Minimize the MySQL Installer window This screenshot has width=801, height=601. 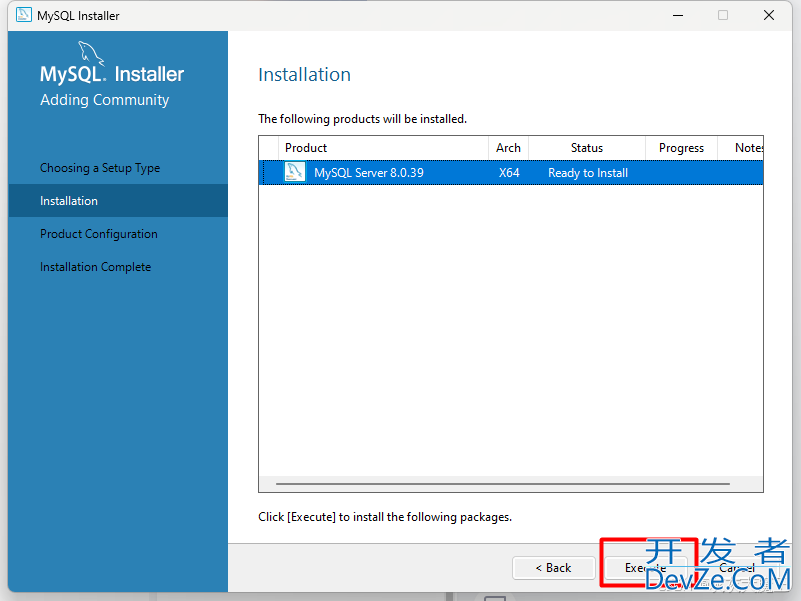pos(678,15)
